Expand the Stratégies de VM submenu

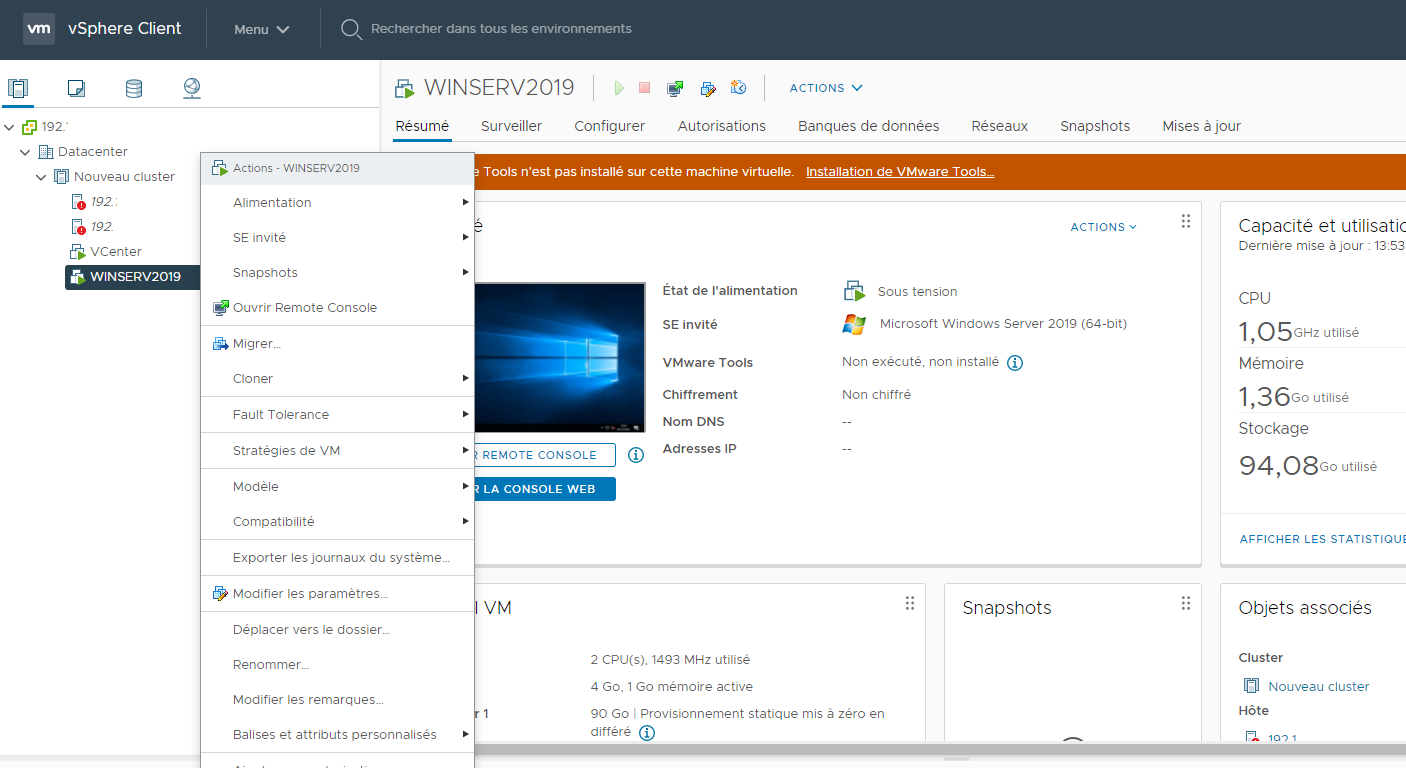337,451
